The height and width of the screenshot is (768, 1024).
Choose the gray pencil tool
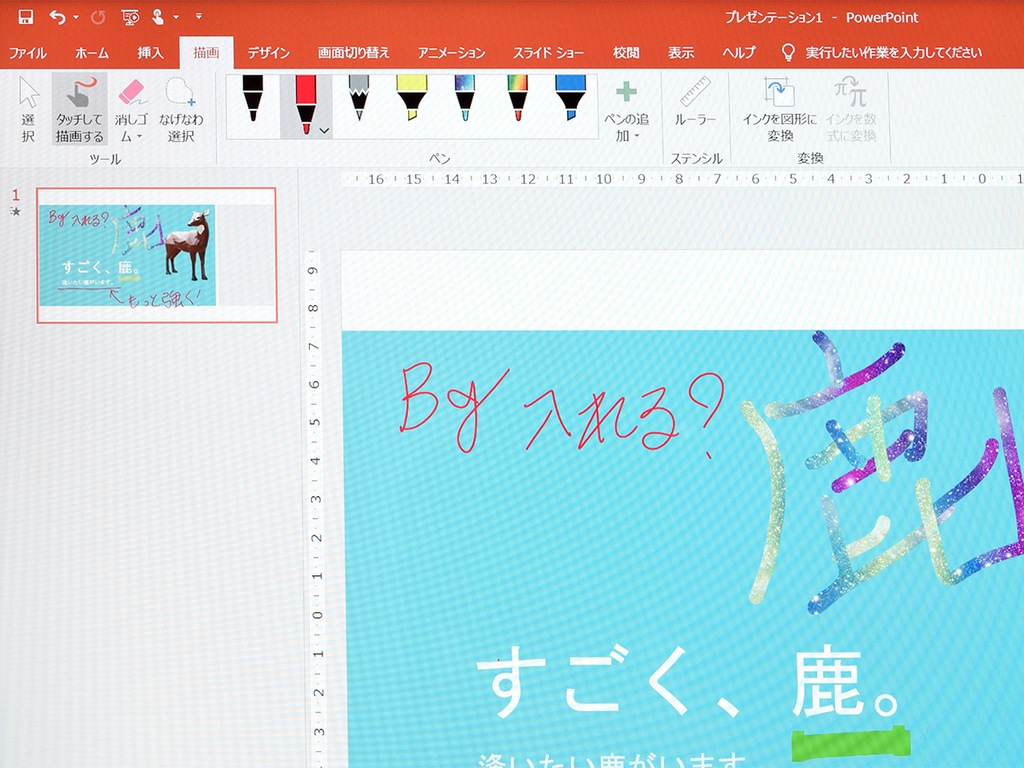359,98
